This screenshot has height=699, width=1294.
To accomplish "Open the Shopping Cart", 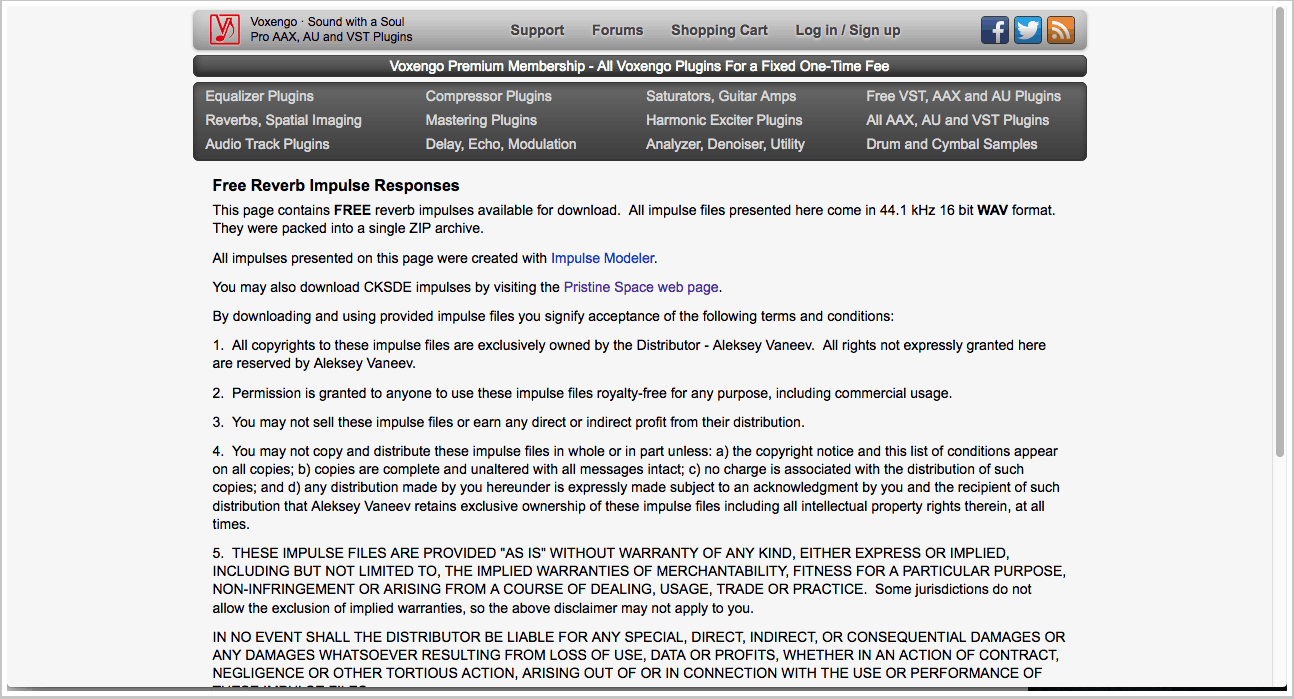I will 719,30.
